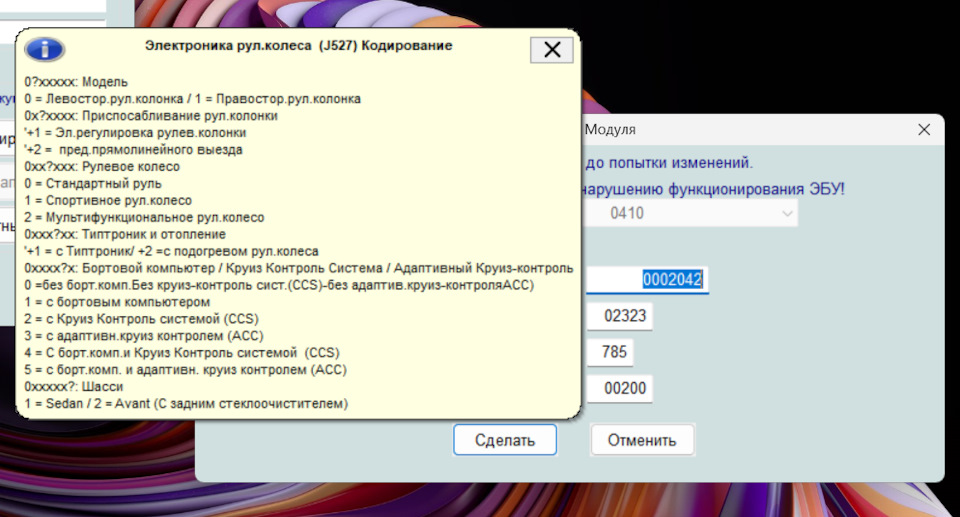Click the 0002042 coding input field
The image size is (960, 517).
pyautogui.click(x=647, y=280)
